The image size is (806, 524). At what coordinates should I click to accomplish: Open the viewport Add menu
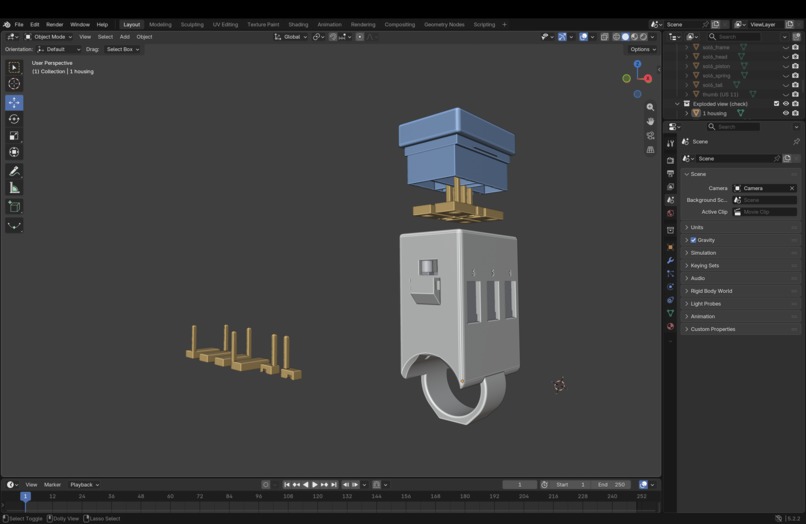[x=124, y=37]
